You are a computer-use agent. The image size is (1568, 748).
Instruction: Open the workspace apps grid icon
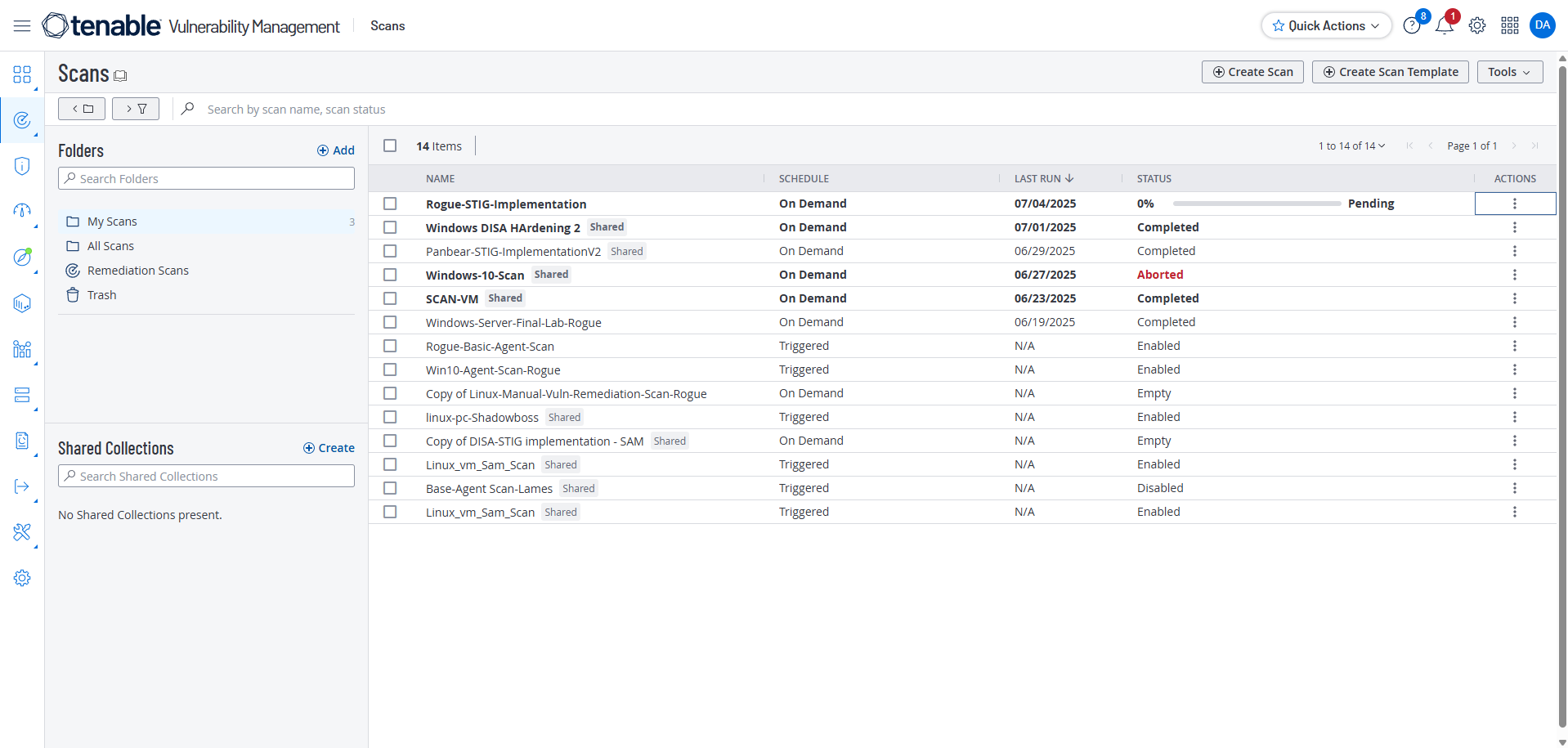(1509, 26)
